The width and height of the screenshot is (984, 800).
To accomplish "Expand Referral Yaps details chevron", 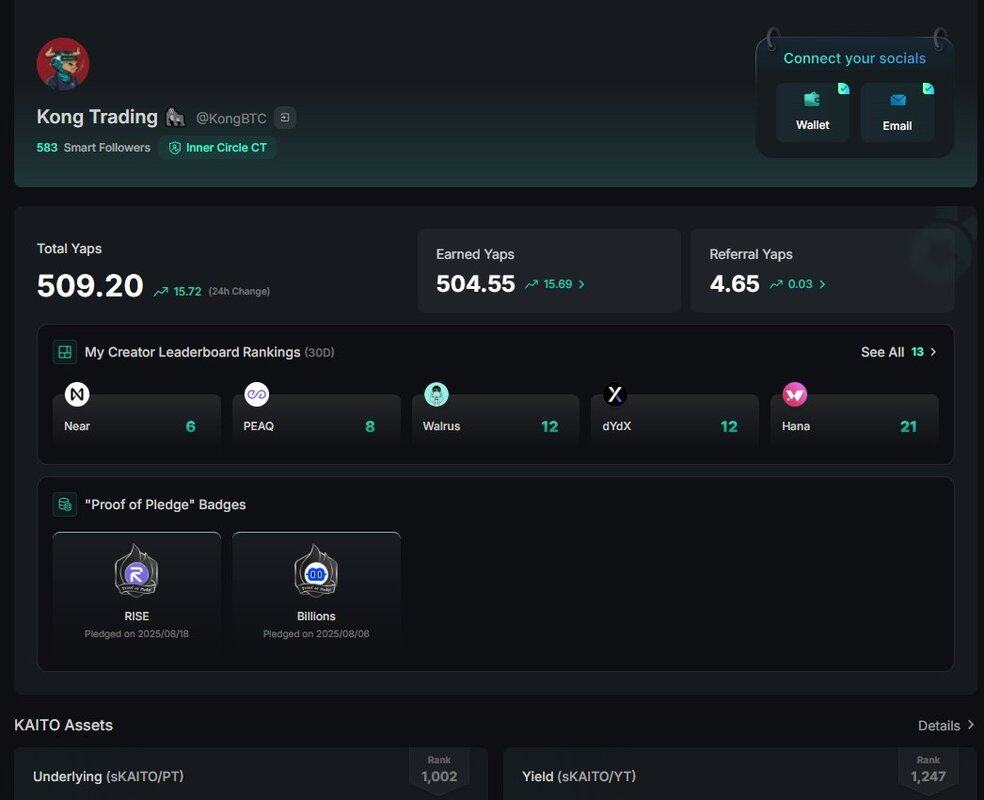I will click(x=822, y=284).
